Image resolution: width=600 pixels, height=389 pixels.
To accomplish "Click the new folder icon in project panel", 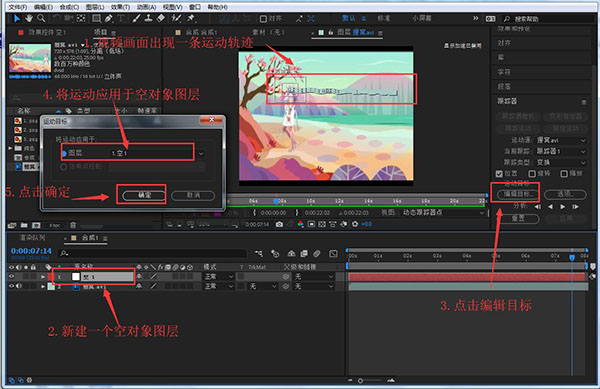I will pos(24,225).
